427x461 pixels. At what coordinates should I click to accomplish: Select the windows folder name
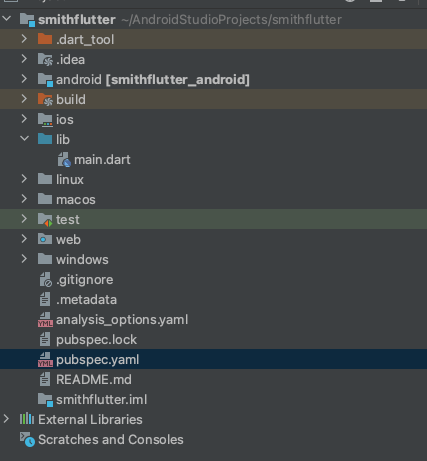click(x=82, y=259)
